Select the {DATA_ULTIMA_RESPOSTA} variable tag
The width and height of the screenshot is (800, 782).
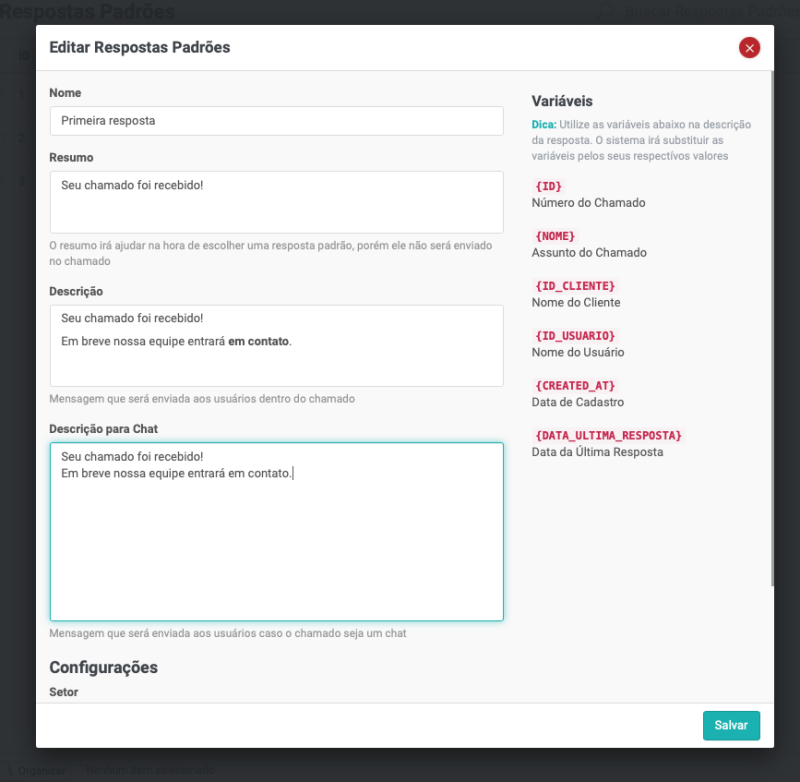click(608, 436)
